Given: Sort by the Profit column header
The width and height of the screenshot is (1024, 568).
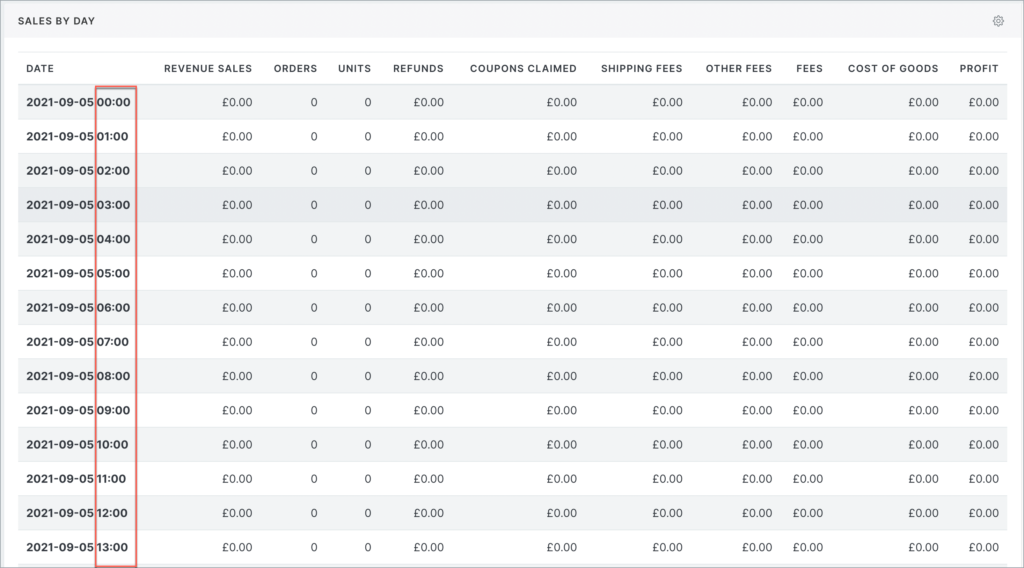Looking at the screenshot, I should pyautogui.click(x=978, y=69).
